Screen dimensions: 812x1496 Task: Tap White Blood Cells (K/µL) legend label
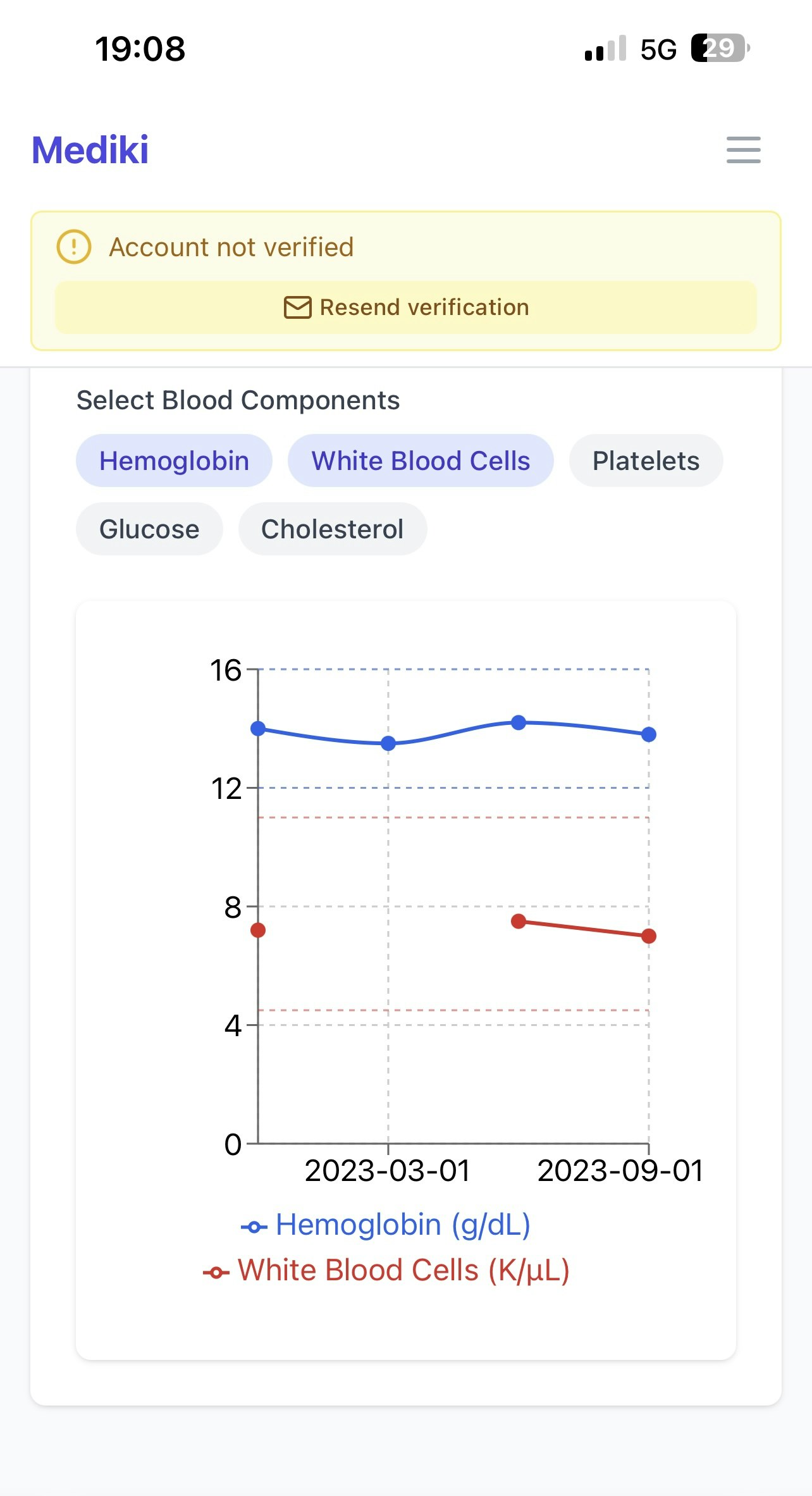tap(403, 1270)
